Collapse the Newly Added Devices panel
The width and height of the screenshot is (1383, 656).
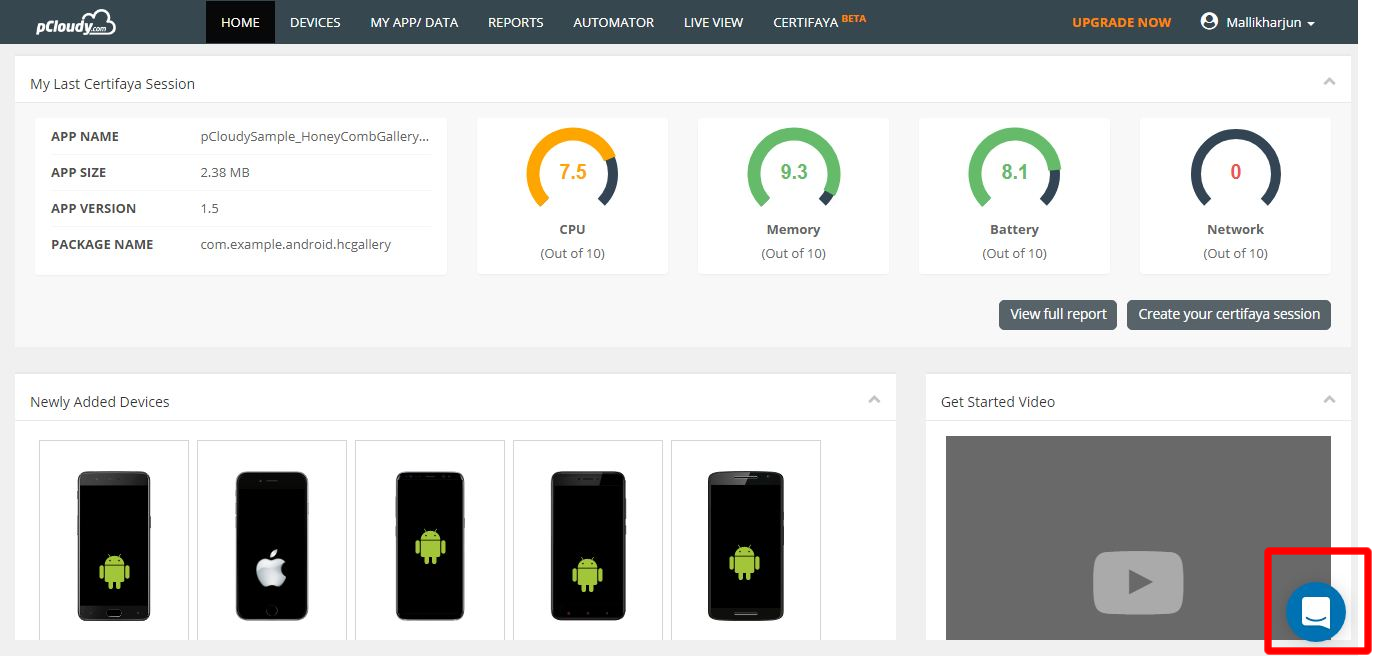point(874,400)
